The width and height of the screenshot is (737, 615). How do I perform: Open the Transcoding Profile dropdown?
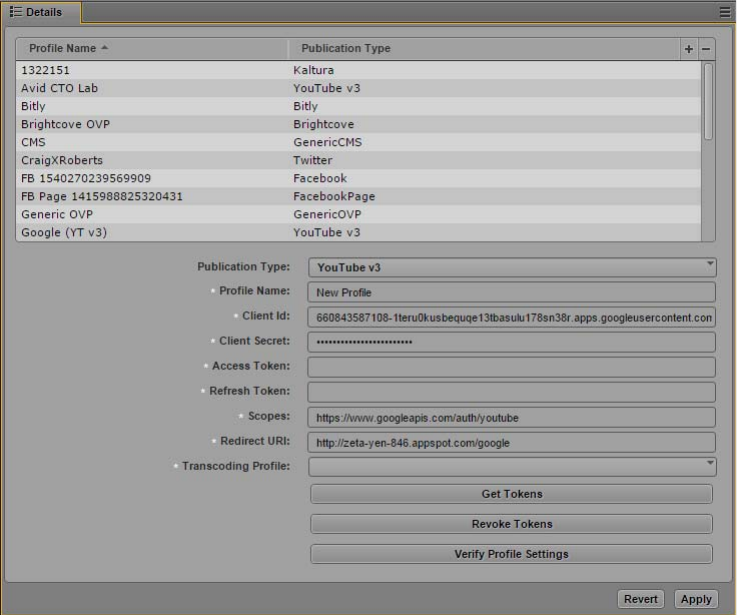click(x=512, y=467)
